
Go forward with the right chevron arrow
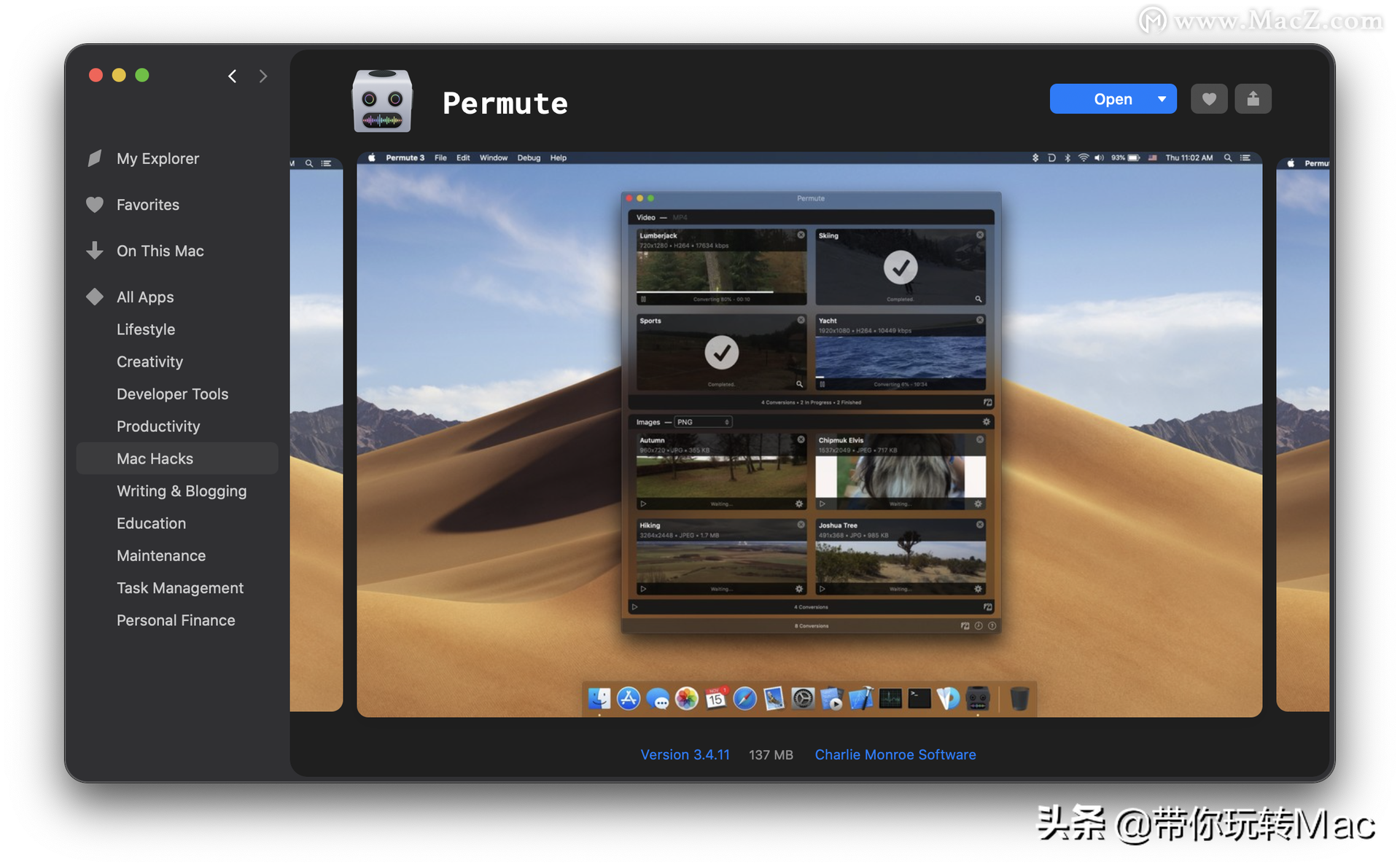263,76
